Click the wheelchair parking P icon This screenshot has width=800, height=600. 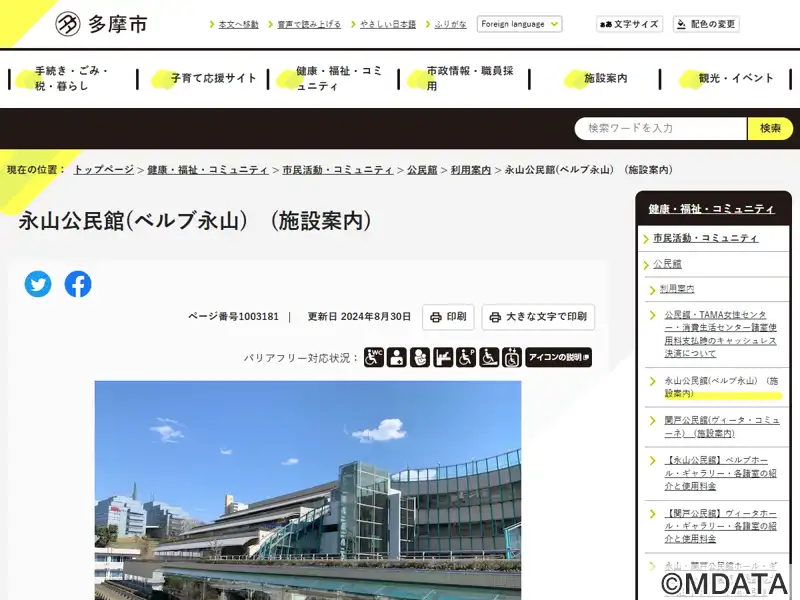coord(466,357)
